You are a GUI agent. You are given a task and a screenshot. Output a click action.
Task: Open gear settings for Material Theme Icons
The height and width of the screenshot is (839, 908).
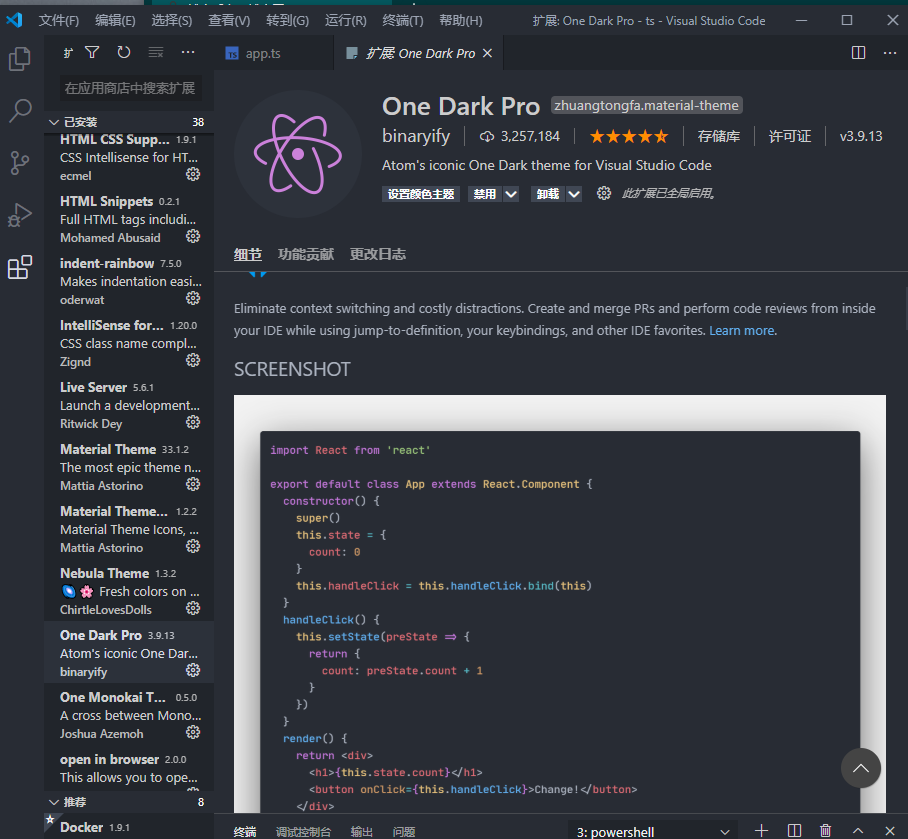click(193, 546)
